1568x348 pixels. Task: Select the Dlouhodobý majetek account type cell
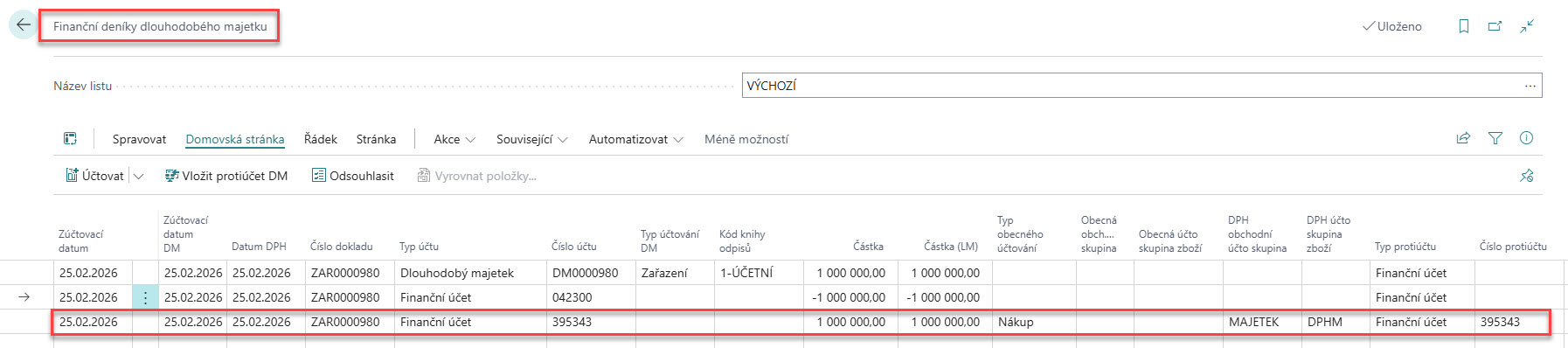(471, 273)
